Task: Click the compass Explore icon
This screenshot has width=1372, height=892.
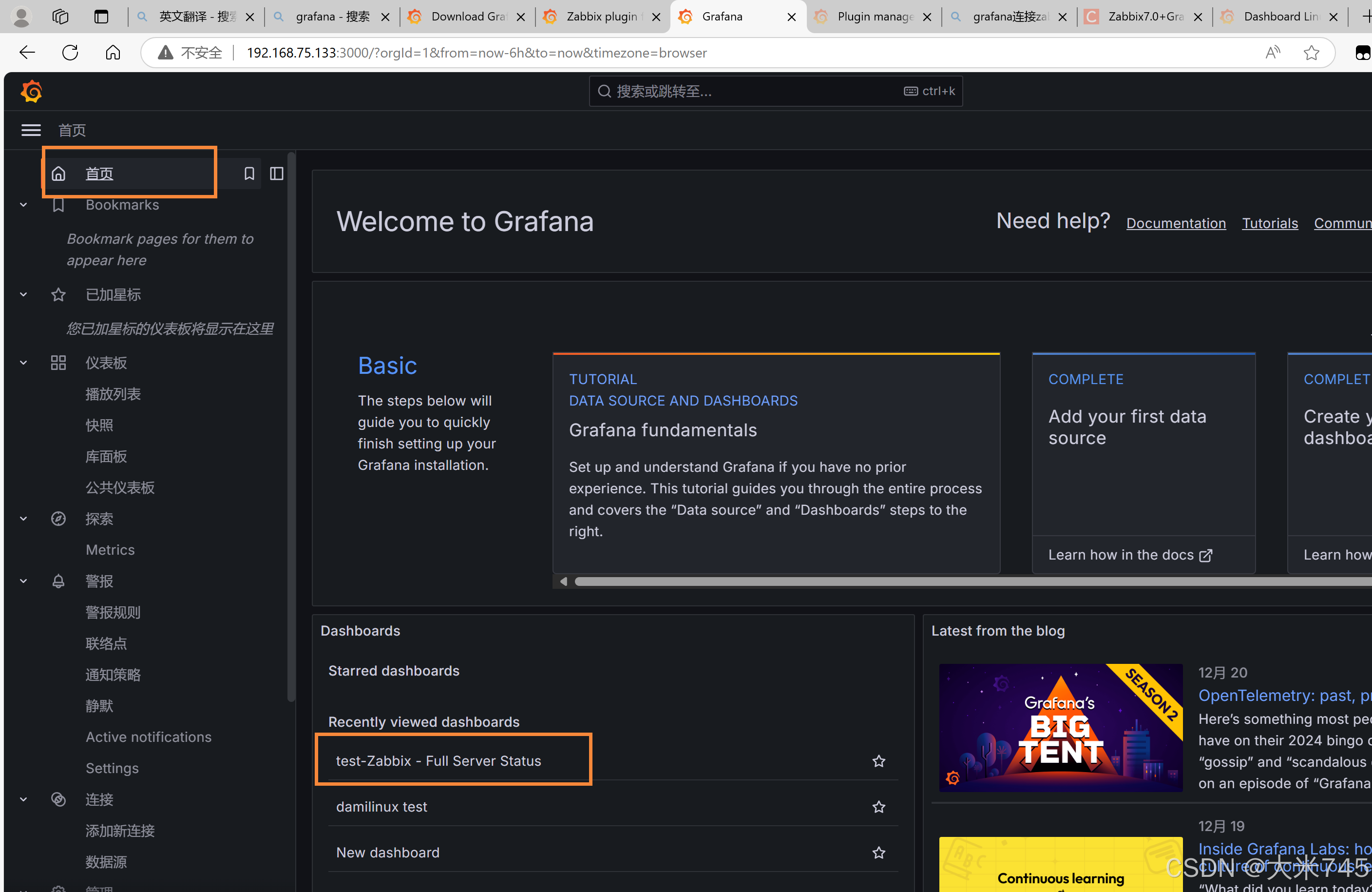Action: click(58, 518)
